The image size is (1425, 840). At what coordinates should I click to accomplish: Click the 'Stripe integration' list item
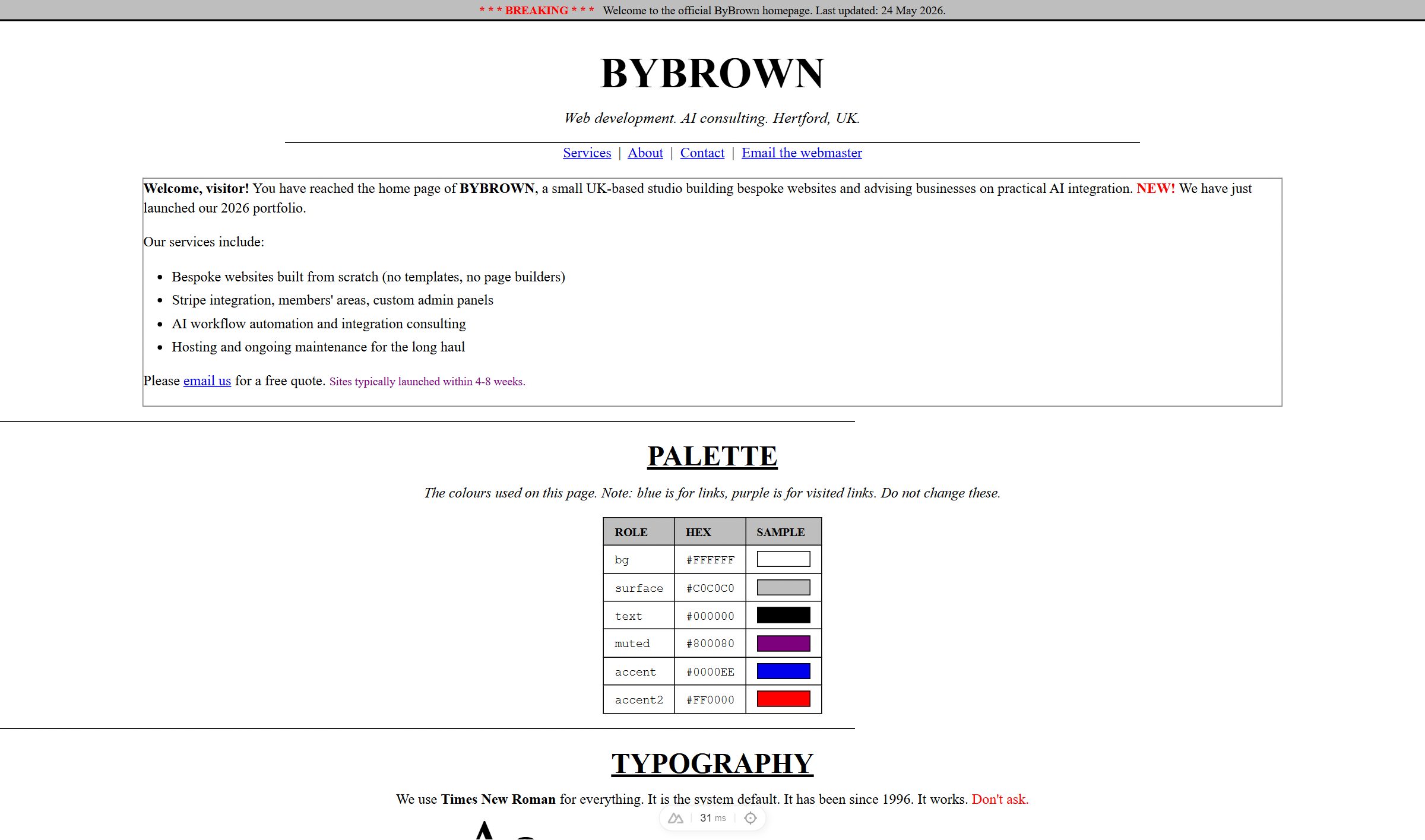click(x=332, y=300)
